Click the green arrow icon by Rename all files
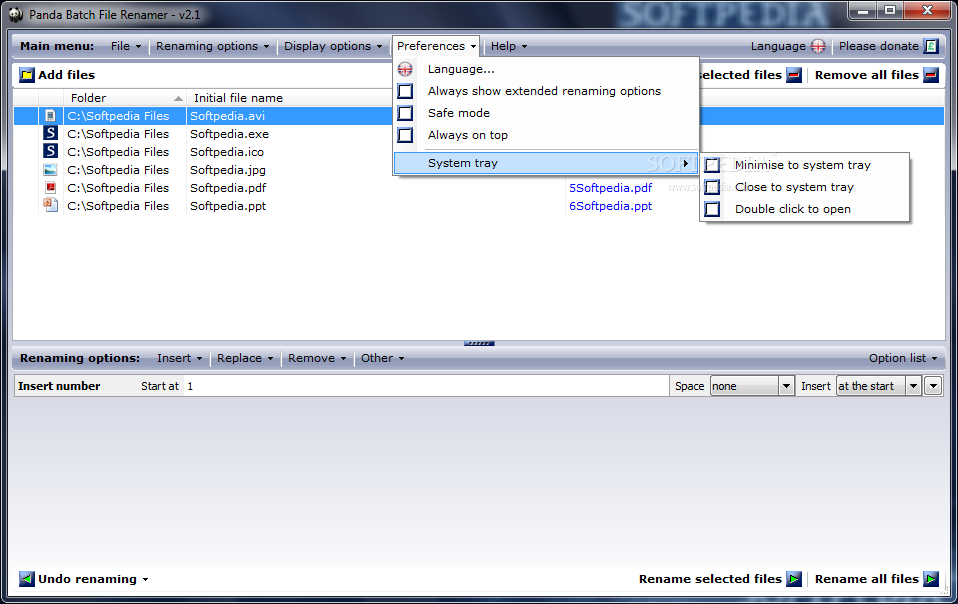Screen dimensions: 958x604 point(931,579)
